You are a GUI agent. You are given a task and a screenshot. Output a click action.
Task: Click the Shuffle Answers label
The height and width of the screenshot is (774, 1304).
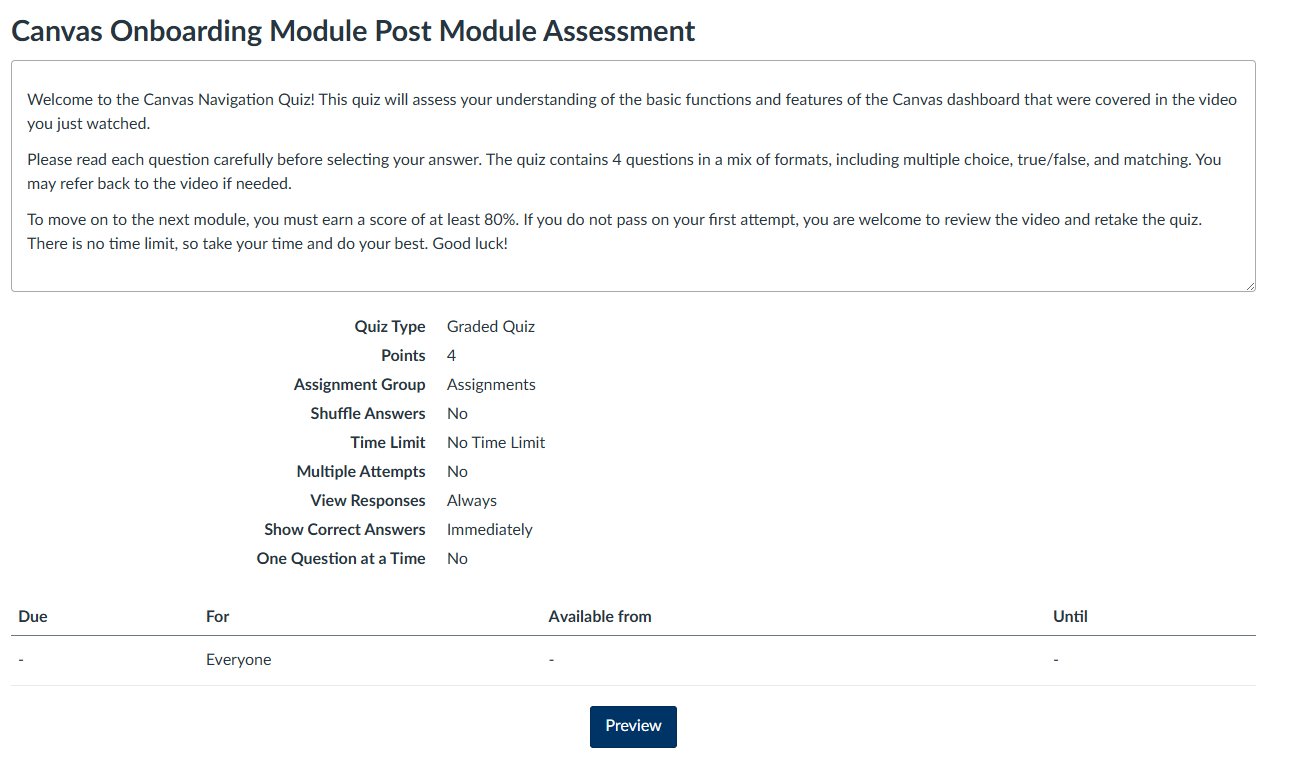(x=367, y=413)
